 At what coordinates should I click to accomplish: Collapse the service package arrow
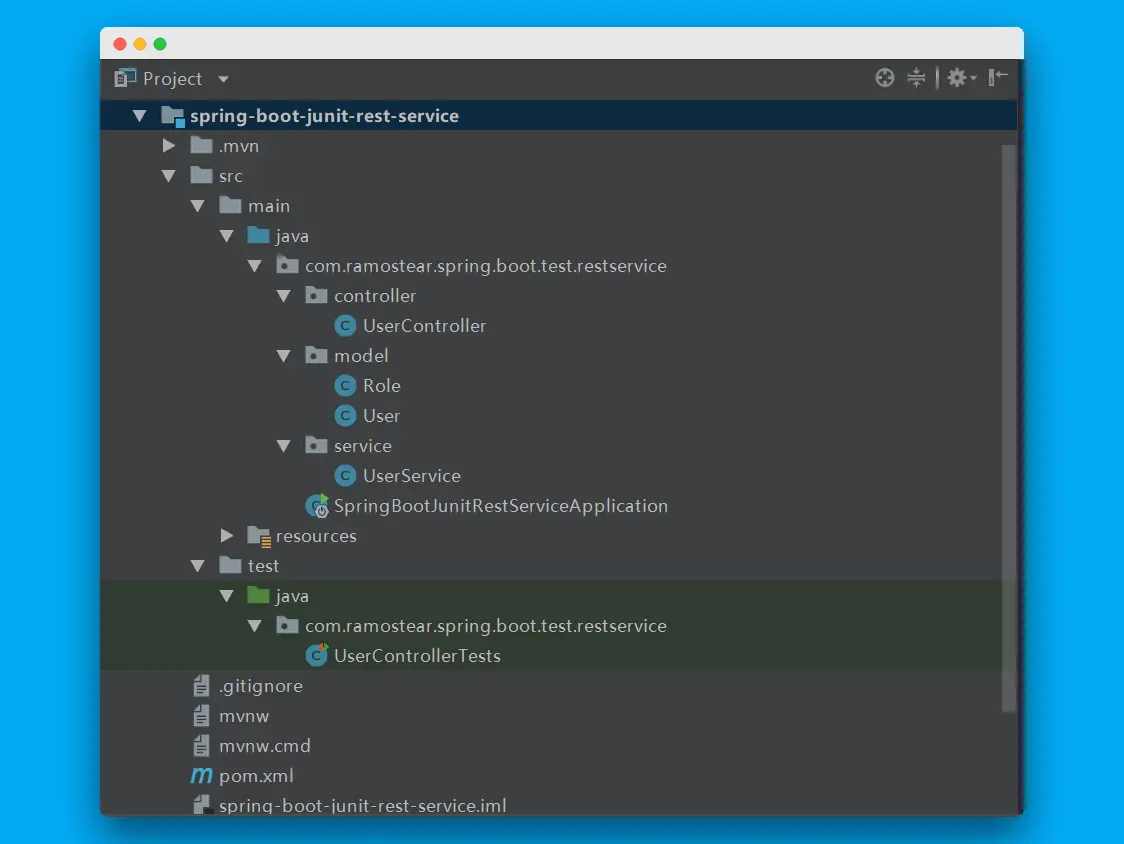pyautogui.click(x=284, y=446)
